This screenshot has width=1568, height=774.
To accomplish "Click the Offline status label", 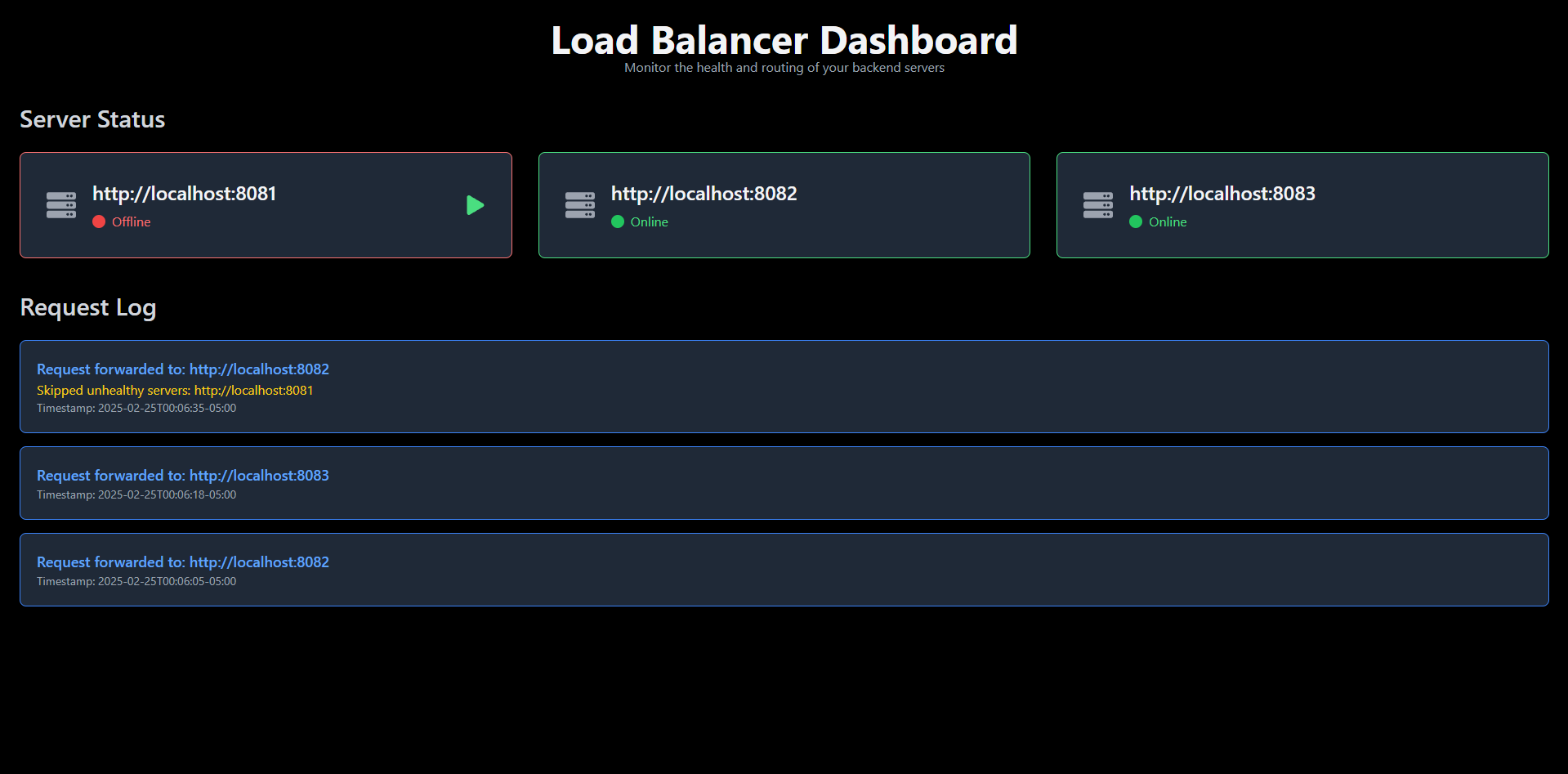I will click(x=131, y=221).
